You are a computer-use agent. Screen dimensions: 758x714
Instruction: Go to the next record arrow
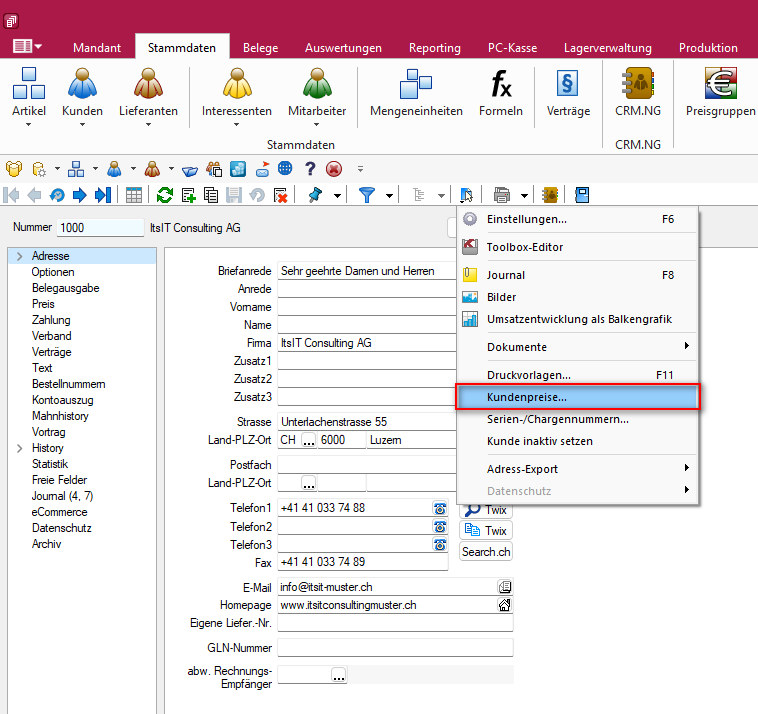tap(79, 195)
